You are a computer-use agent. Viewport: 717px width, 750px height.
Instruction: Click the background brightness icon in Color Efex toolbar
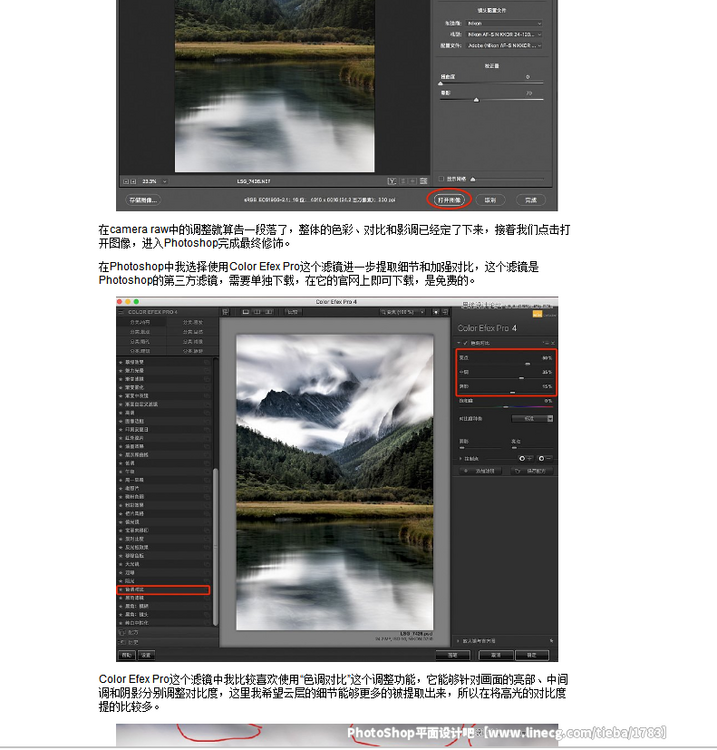(436, 312)
